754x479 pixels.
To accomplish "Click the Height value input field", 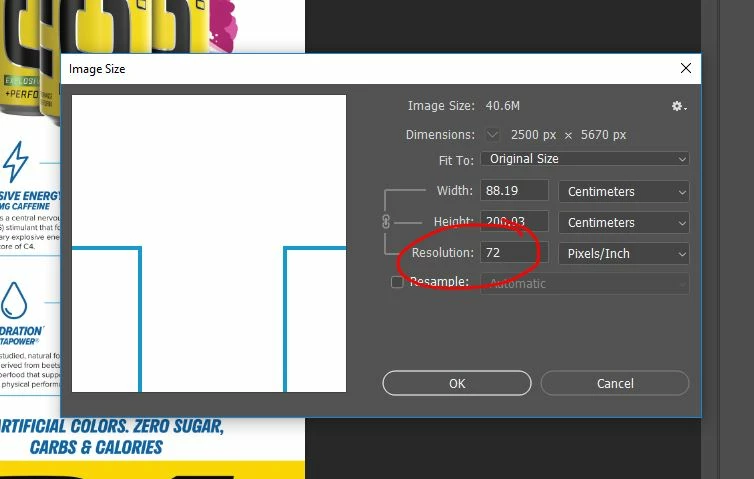I will pos(515,221).
